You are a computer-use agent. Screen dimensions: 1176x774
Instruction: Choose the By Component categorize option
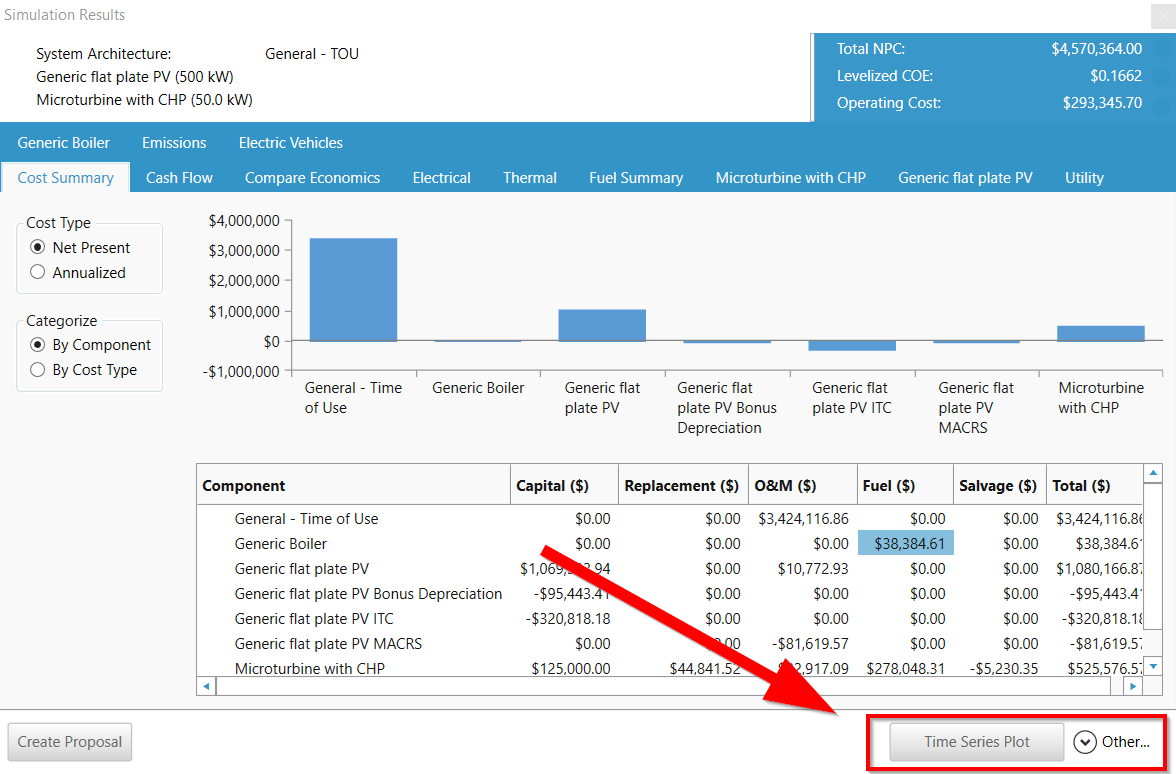coord(38,345)
